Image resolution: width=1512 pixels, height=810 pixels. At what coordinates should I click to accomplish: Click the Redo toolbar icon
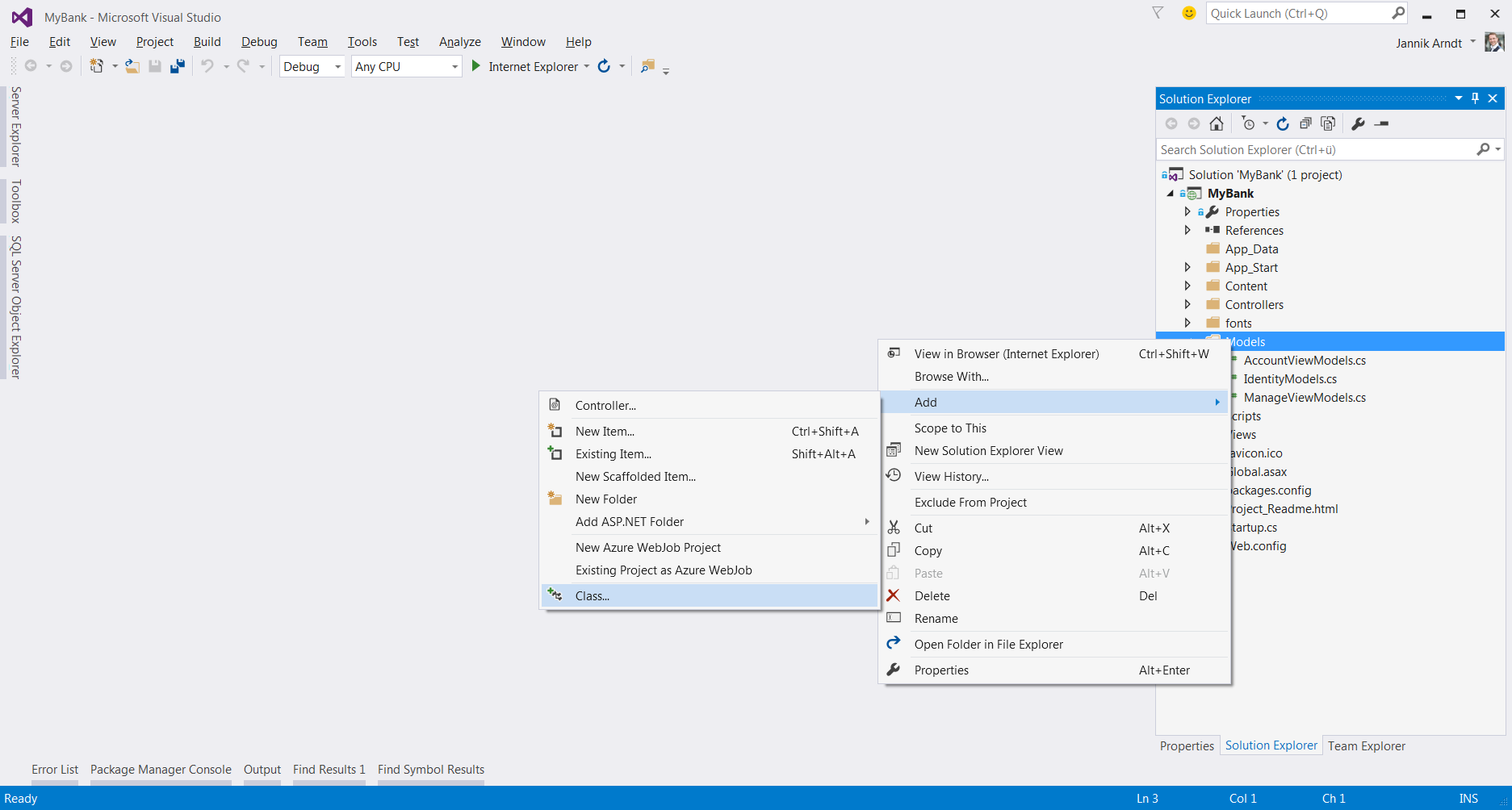(x=243, y=66)
